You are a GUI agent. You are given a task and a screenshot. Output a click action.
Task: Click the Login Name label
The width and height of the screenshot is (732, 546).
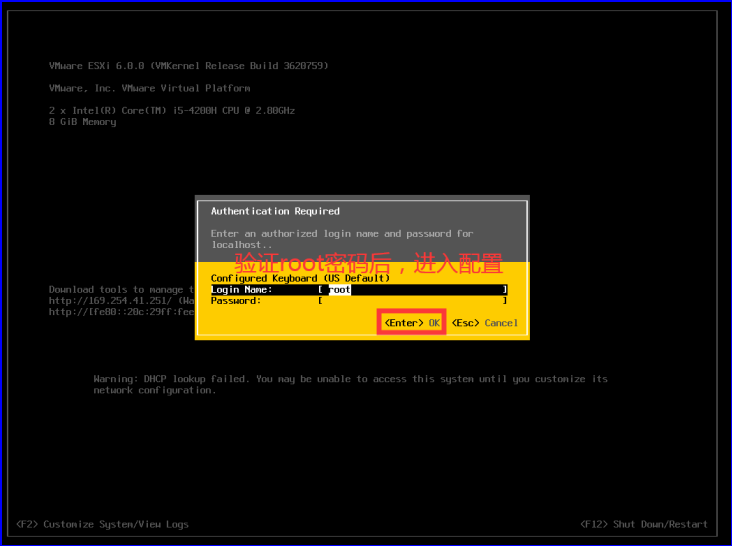(x=241, y=289)
